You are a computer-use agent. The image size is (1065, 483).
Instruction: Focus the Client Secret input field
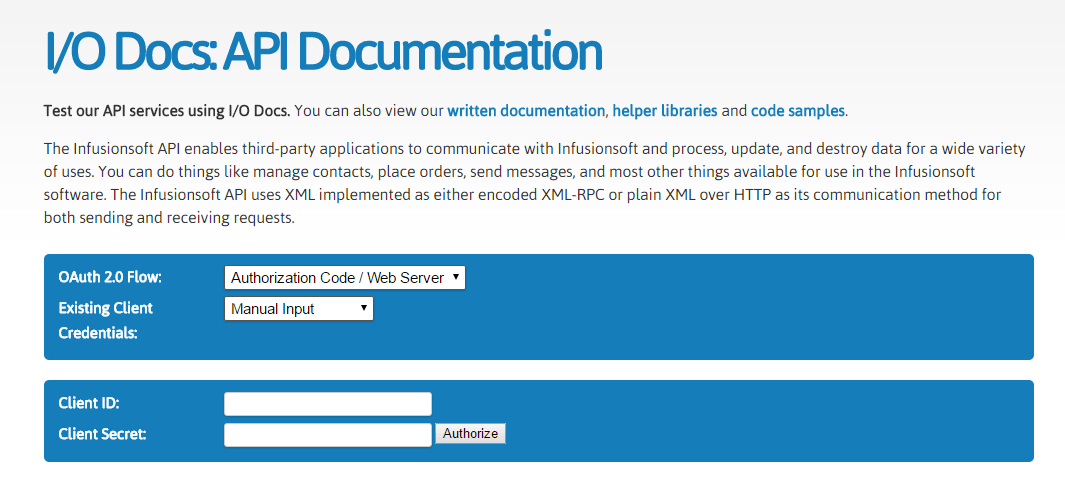328,435
